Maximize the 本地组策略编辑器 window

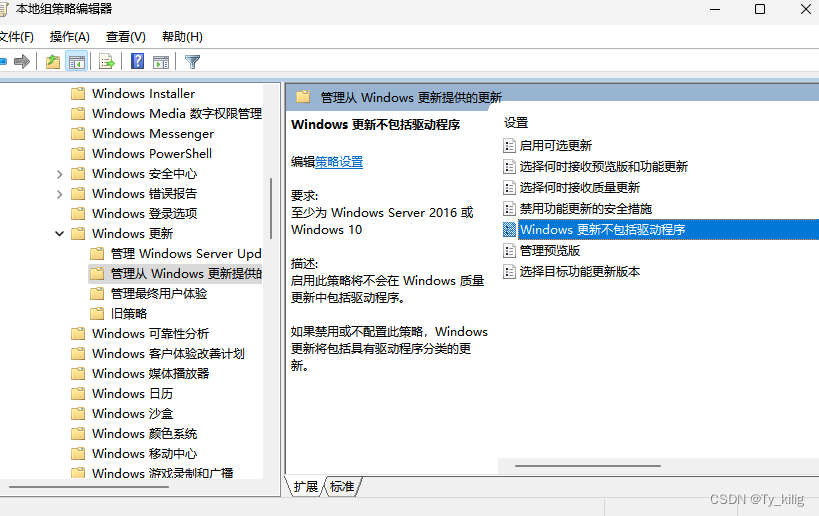[760, 9]
